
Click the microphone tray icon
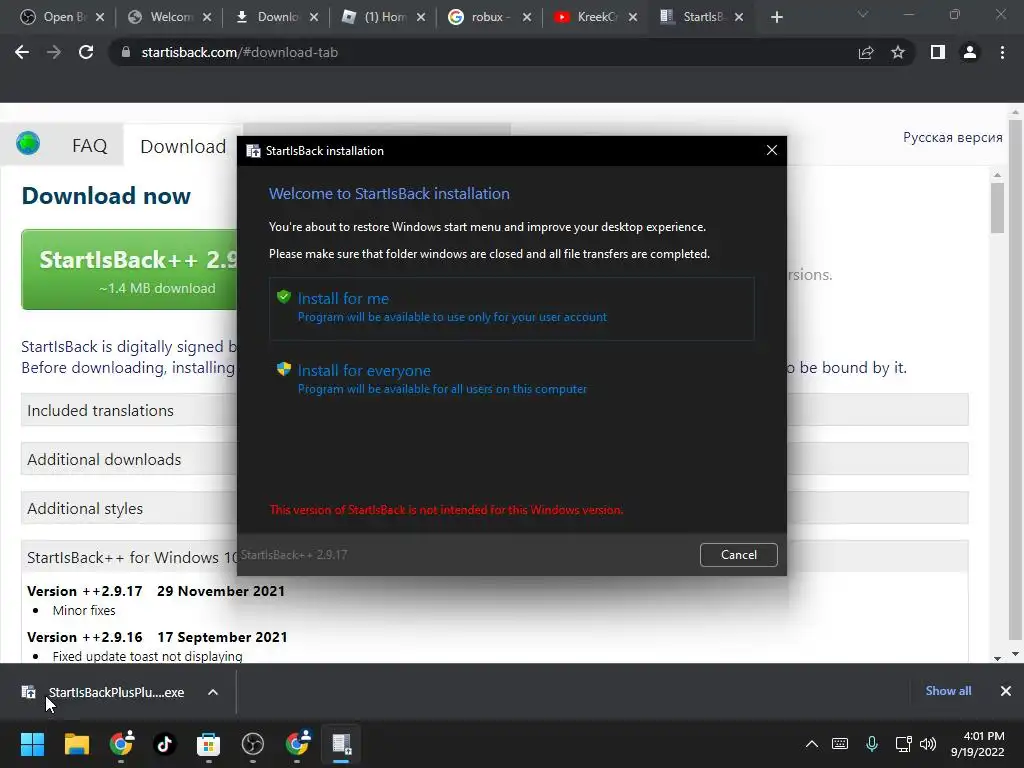(x=872, y=743)
